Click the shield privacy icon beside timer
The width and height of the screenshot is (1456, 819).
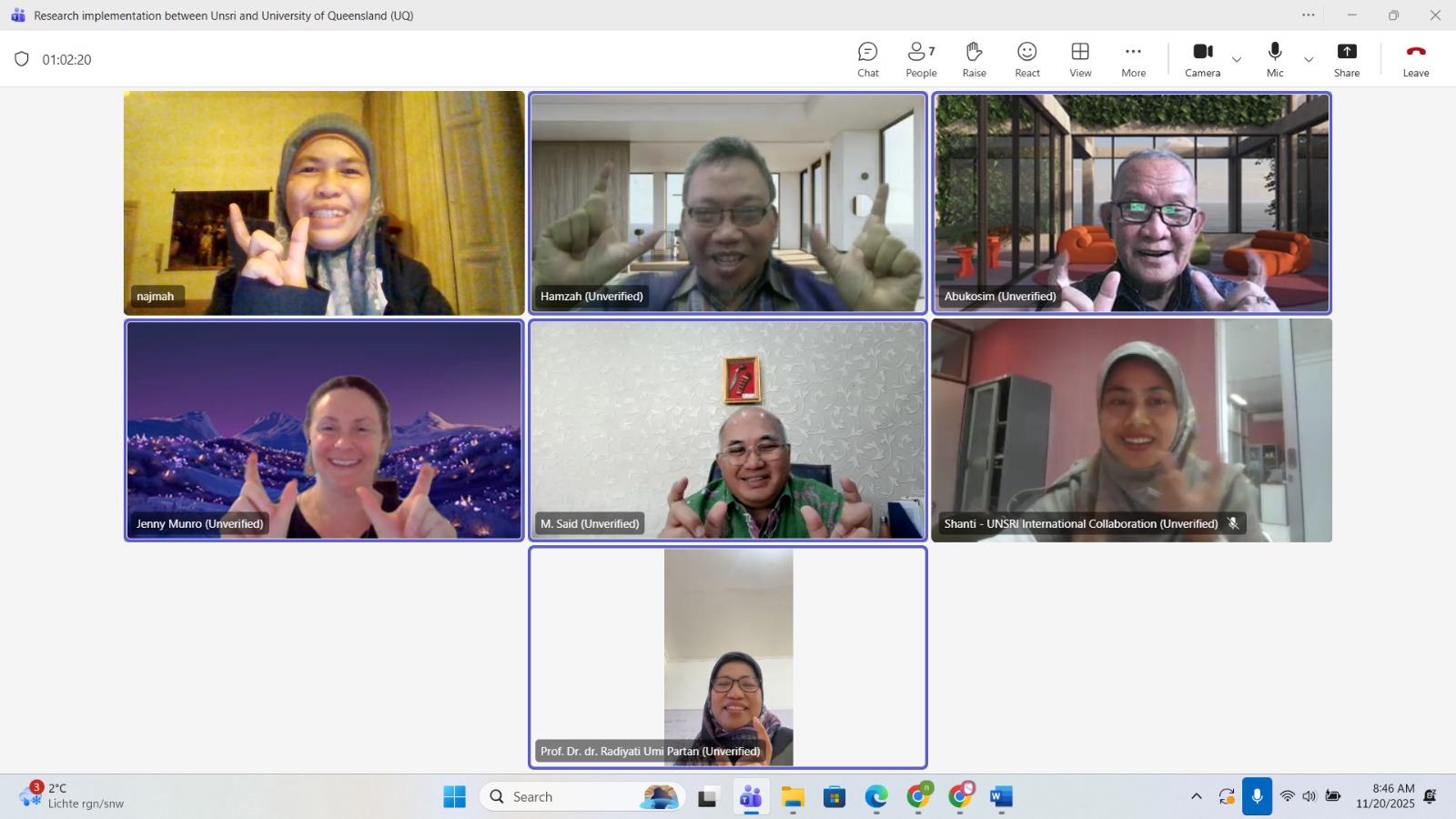click(22, 59)
